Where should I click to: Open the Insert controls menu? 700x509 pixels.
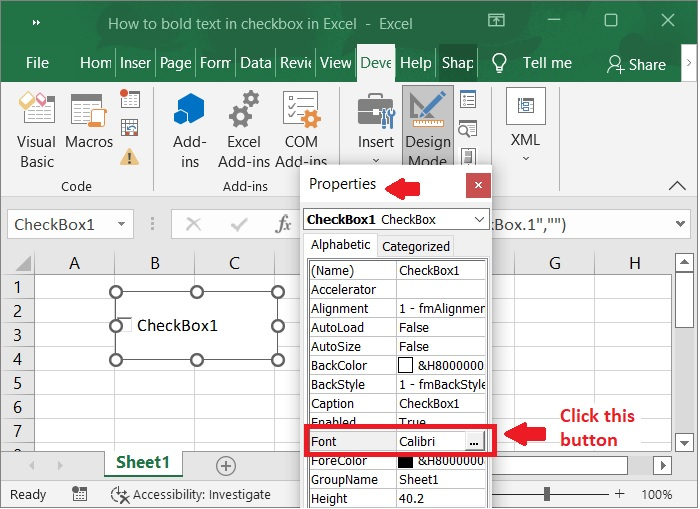(x=375, y=127)
